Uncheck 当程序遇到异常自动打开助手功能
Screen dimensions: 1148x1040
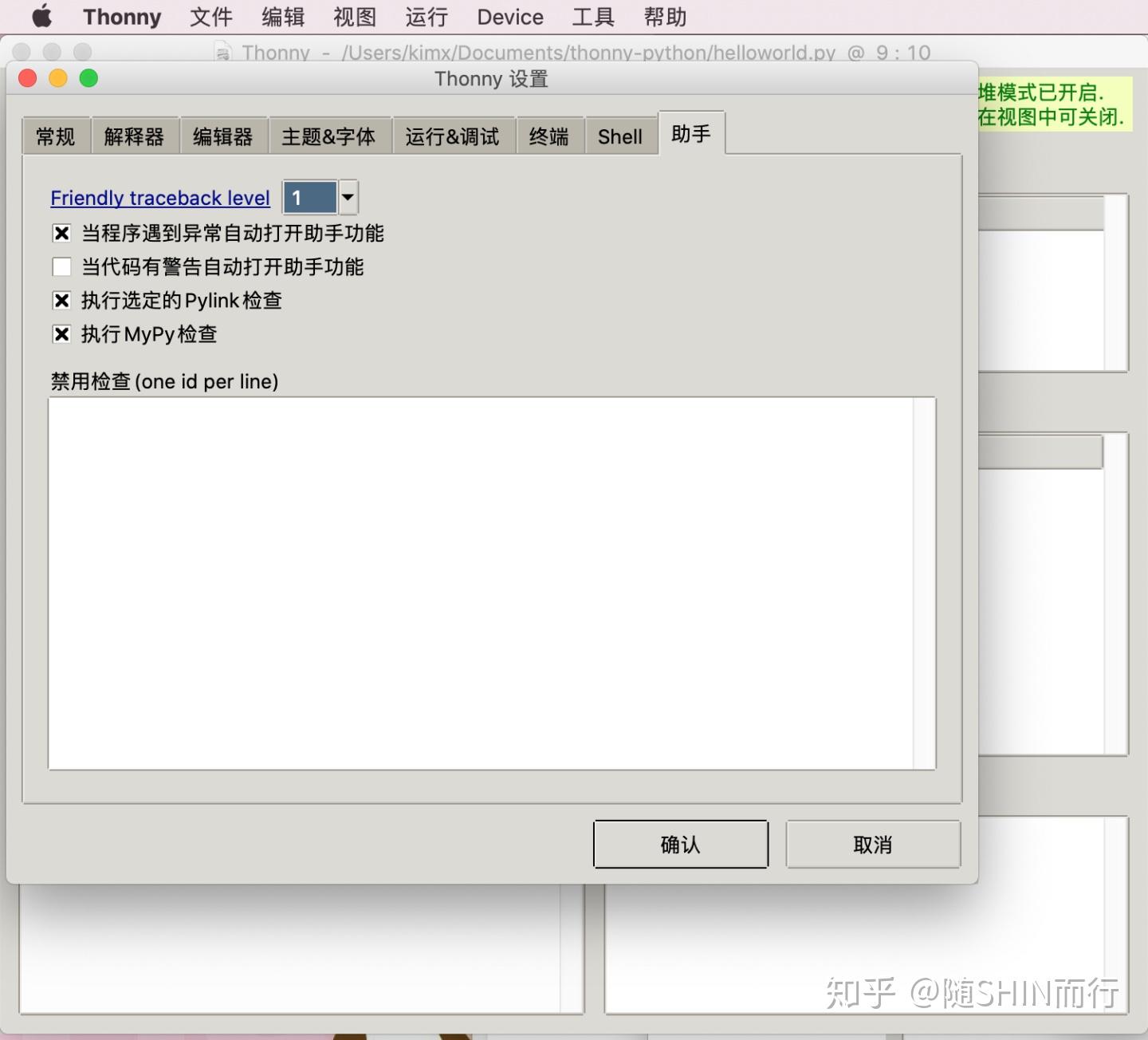click(61, 233)
